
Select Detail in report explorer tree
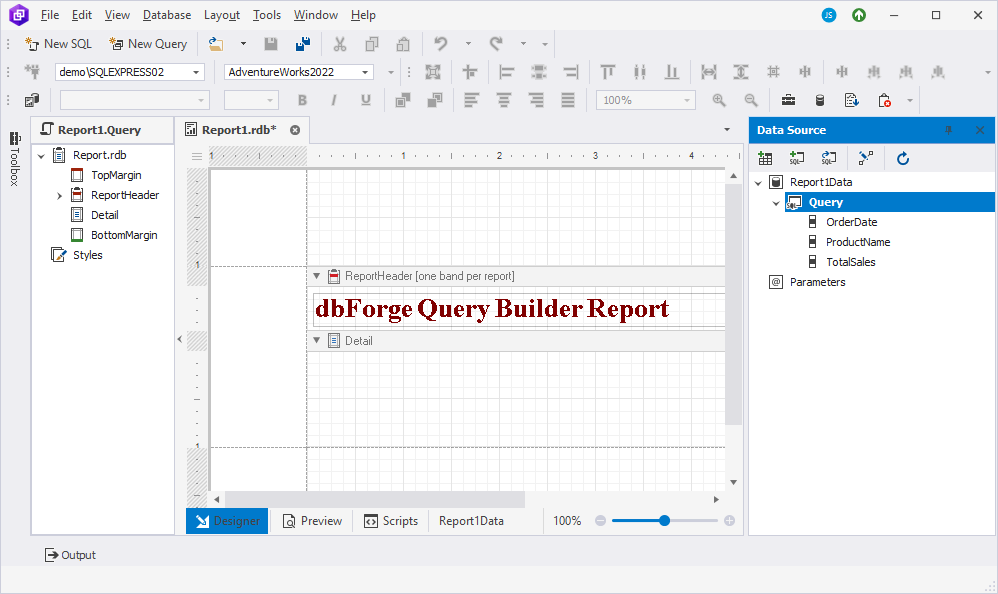point(104,215)
